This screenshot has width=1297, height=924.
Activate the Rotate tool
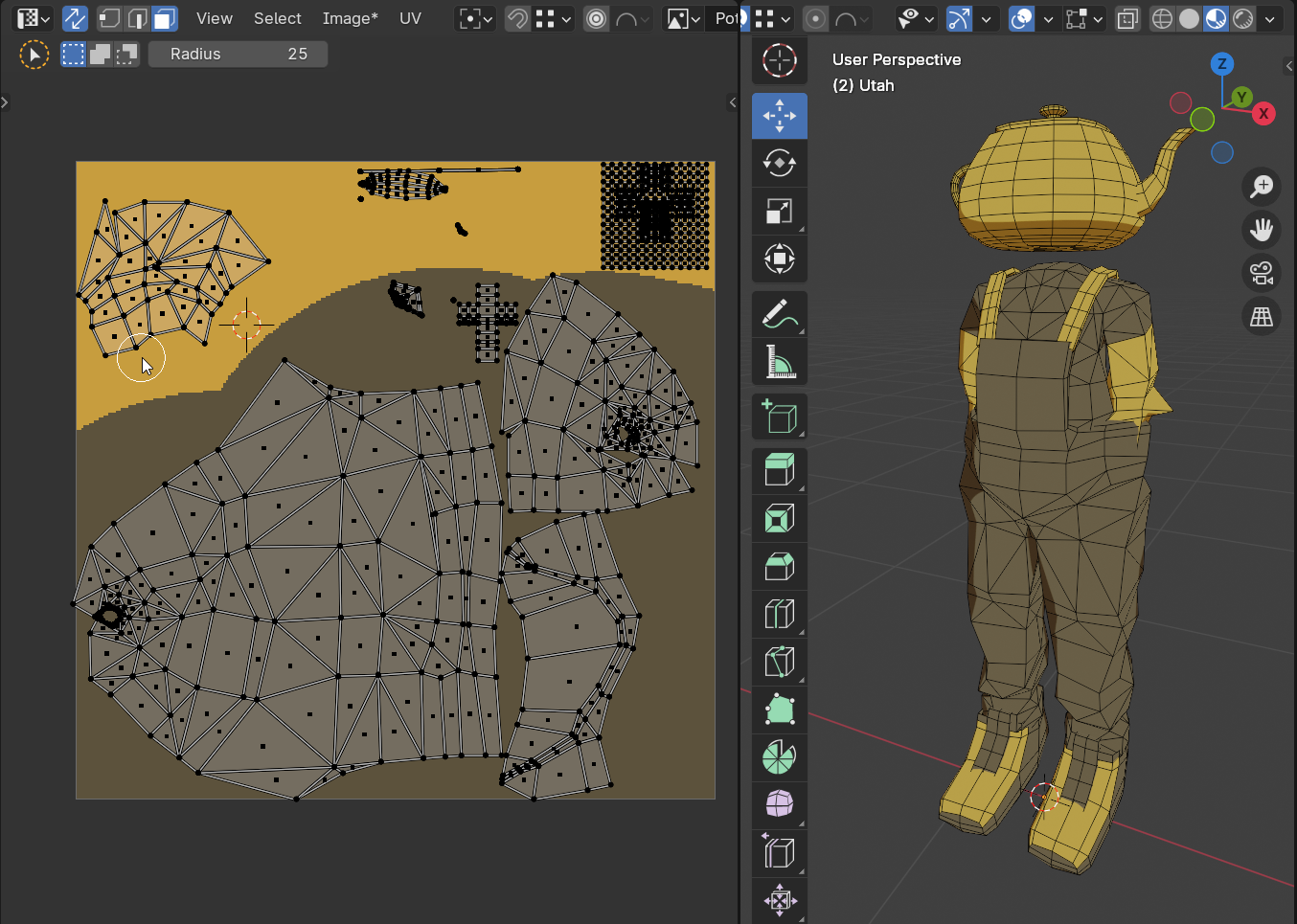780,164
